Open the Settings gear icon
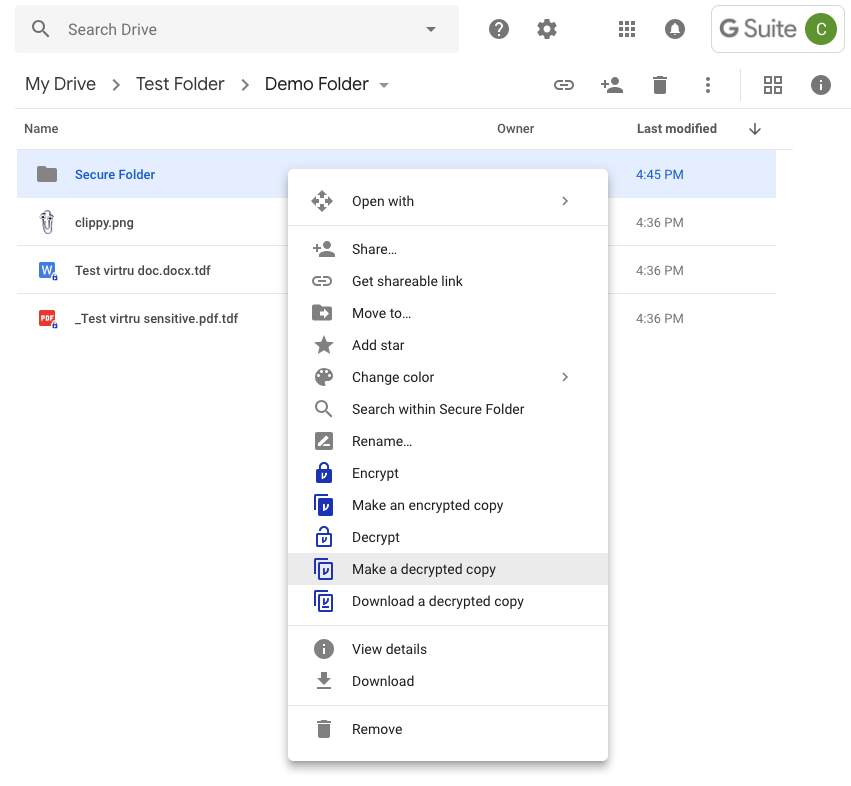 (x=547, y=29)
